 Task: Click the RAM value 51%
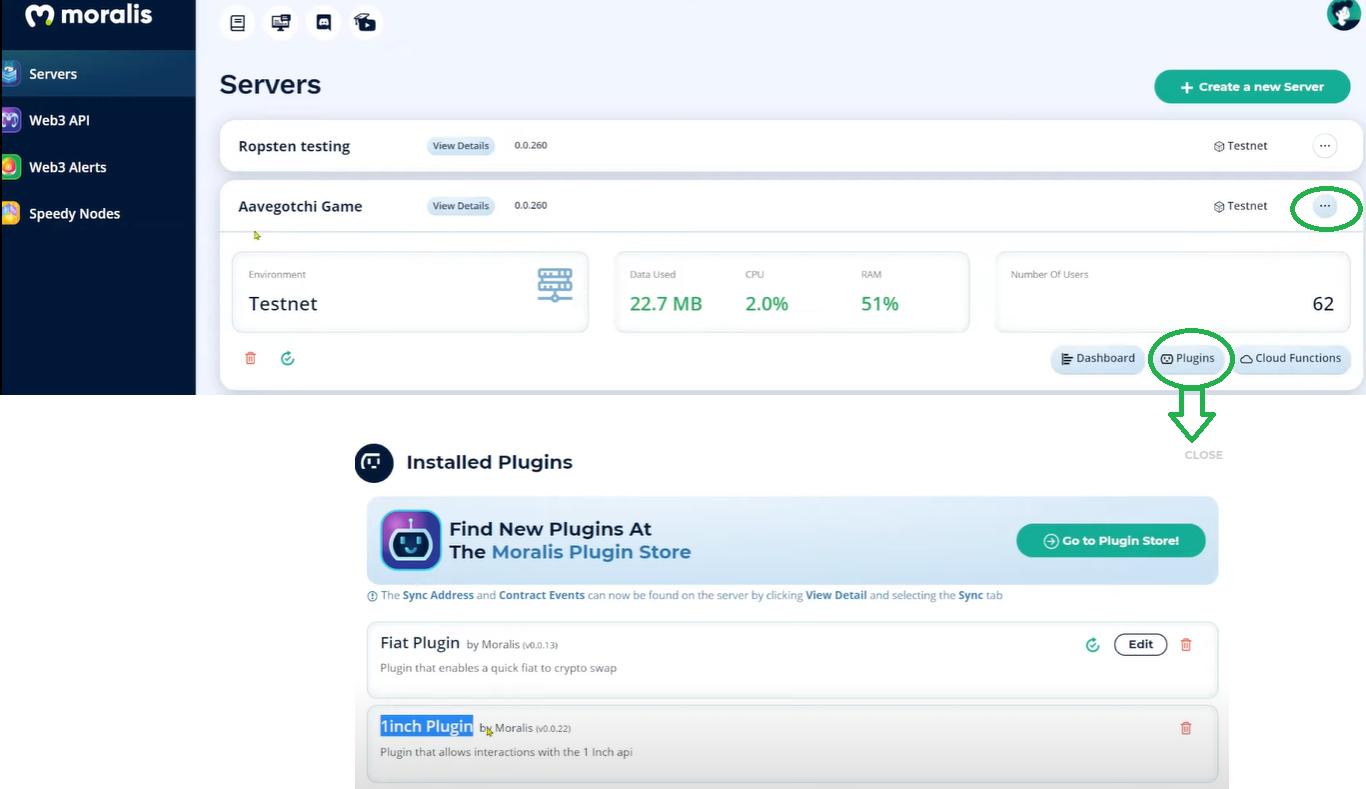[880, 304]
